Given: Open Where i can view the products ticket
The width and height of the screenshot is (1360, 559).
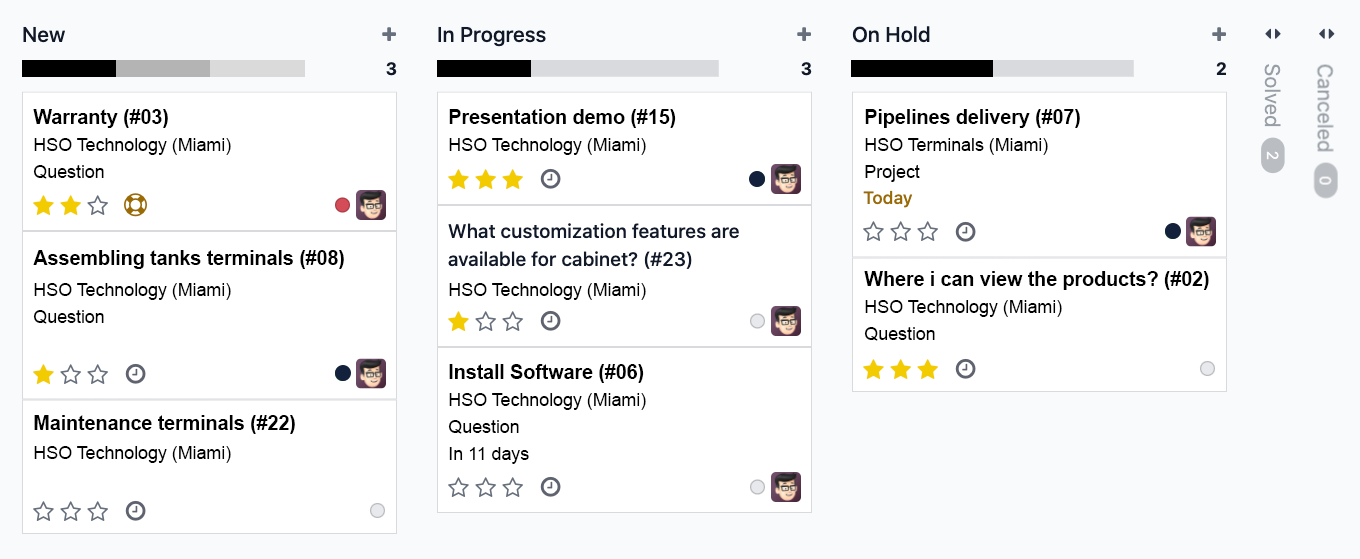Looking at the screenshot, I should [x=1037, y=279].
